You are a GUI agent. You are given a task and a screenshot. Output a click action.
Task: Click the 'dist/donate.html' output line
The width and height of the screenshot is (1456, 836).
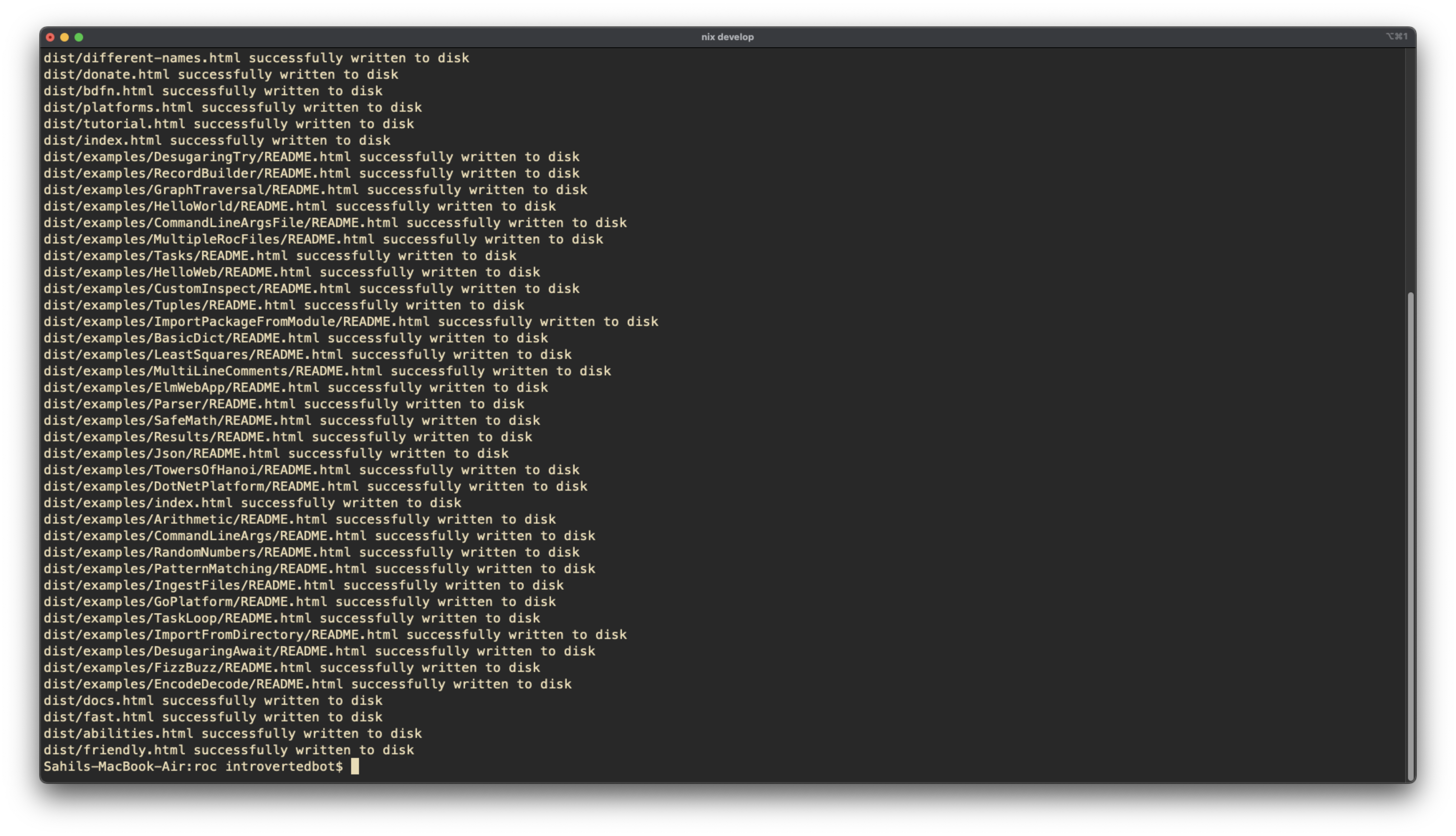(x=221, y=75)
